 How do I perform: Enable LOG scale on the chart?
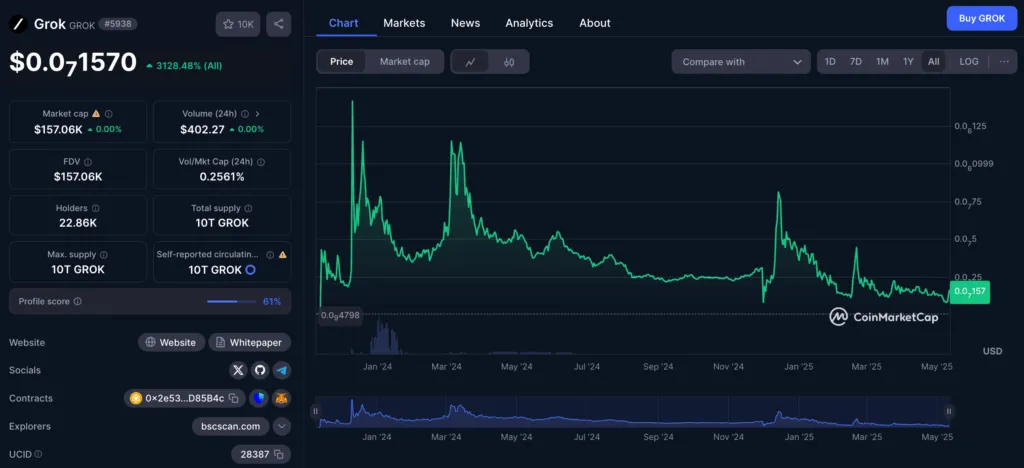968,62
